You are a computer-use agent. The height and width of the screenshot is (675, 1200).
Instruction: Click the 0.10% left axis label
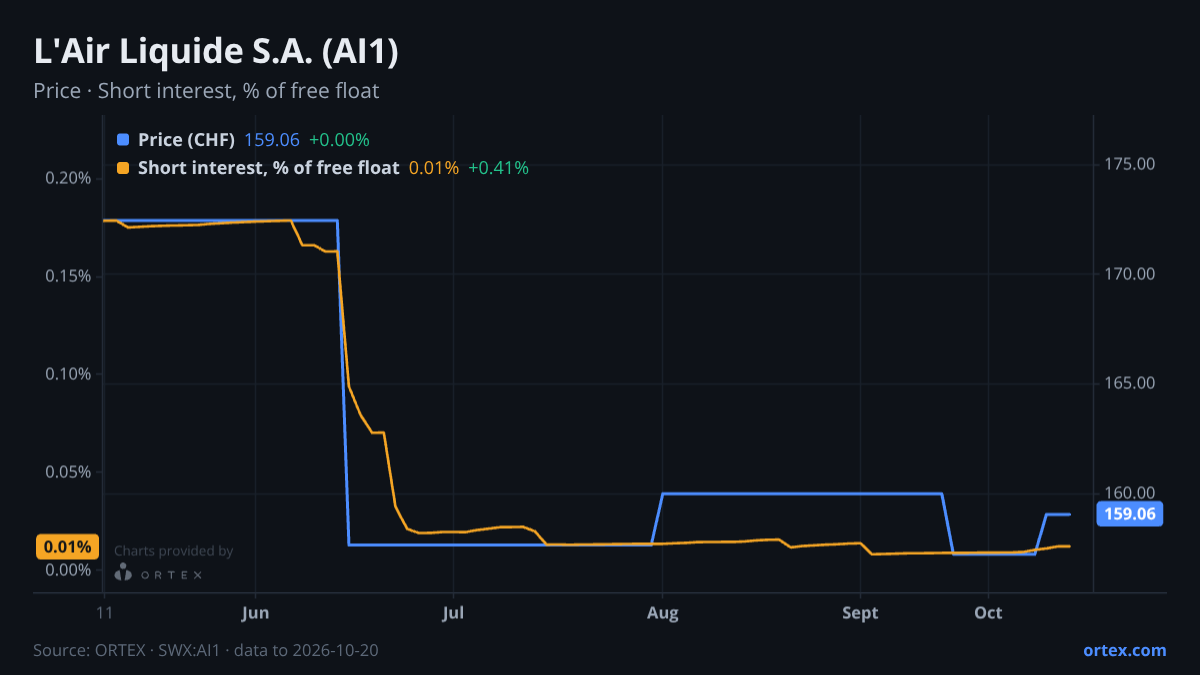(69, 374)
